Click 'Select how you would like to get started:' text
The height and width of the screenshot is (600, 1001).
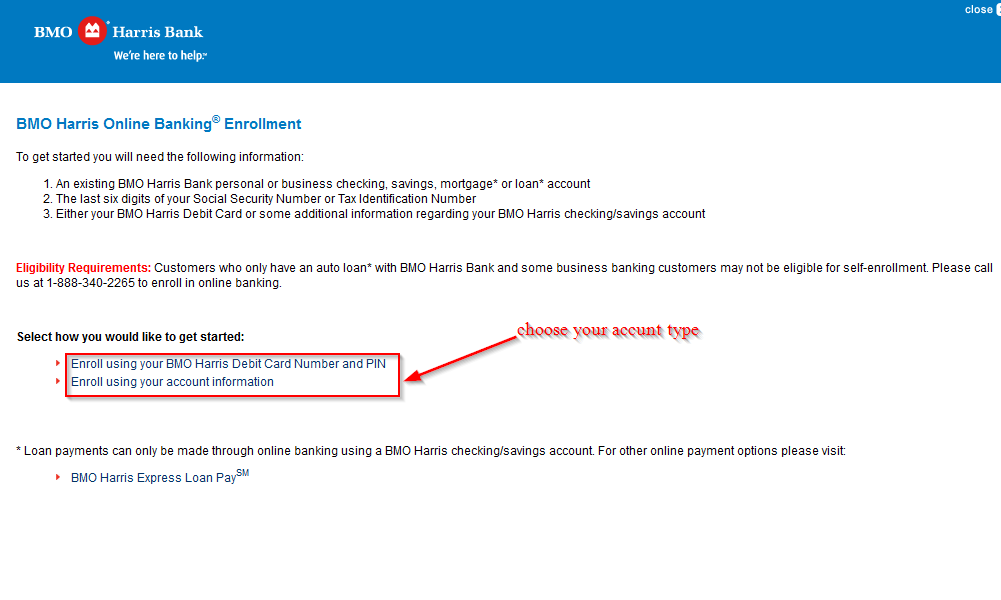[130, 336]
